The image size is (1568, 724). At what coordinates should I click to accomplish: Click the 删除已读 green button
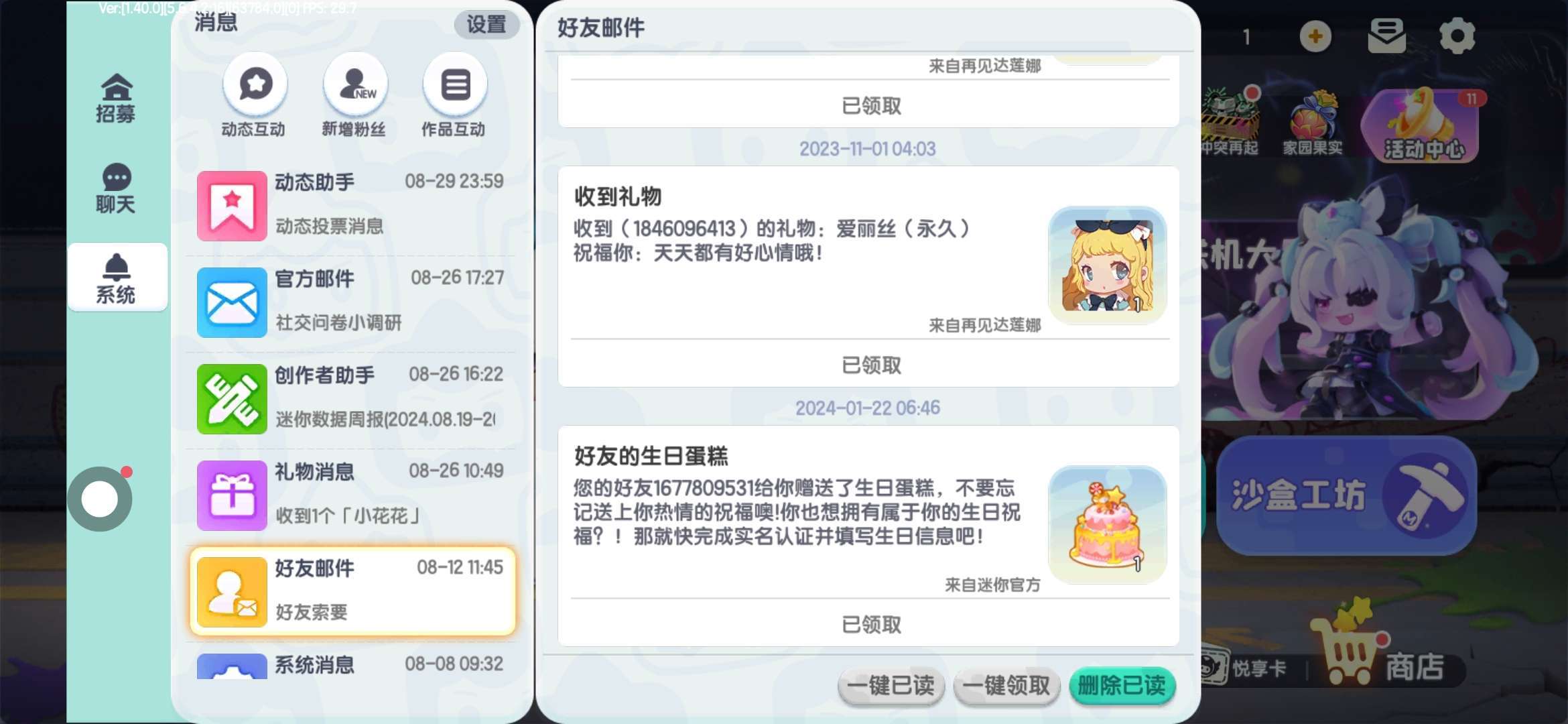pos(1122,686)
